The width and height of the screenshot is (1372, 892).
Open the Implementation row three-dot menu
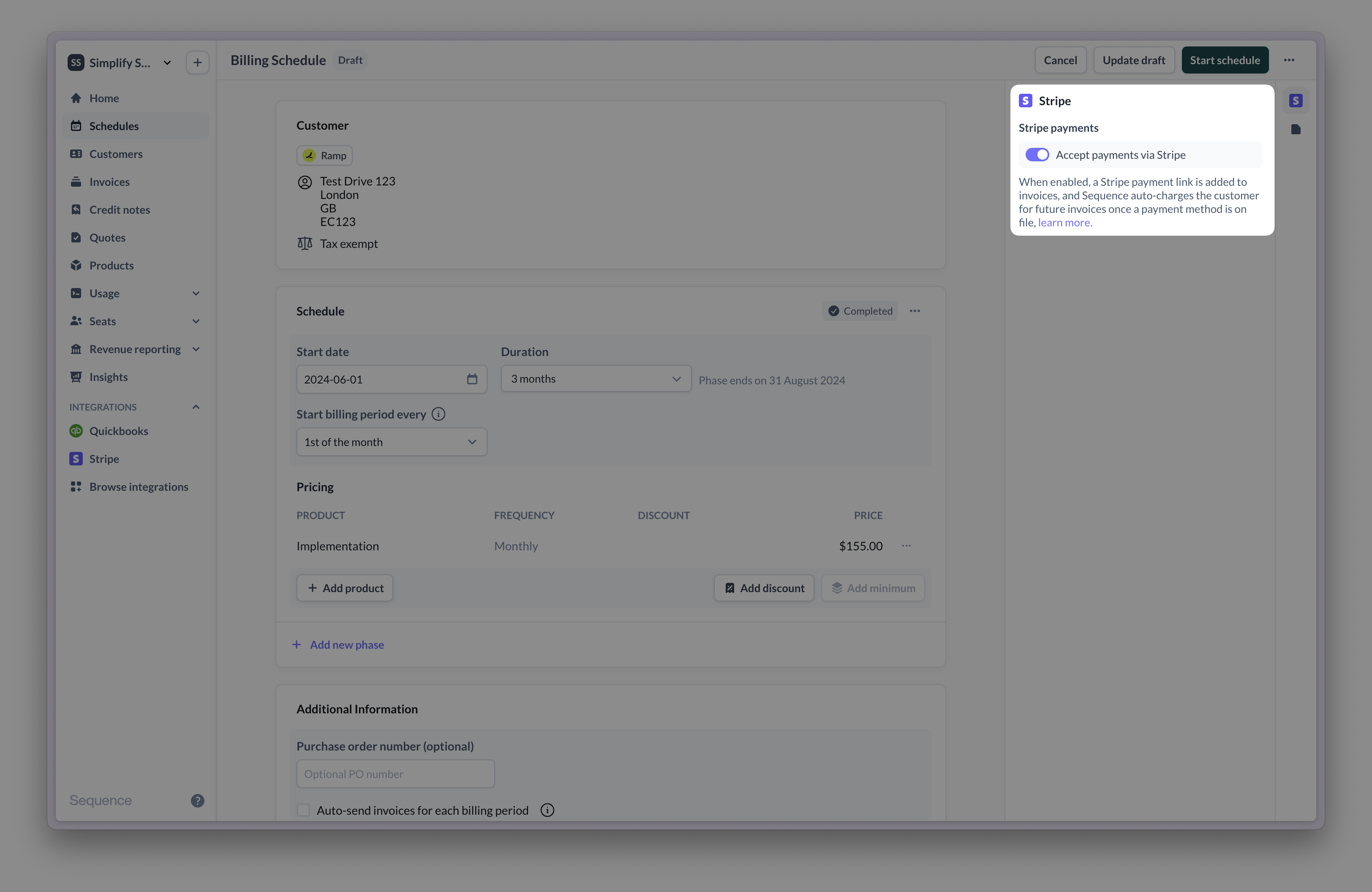[906, 546]
